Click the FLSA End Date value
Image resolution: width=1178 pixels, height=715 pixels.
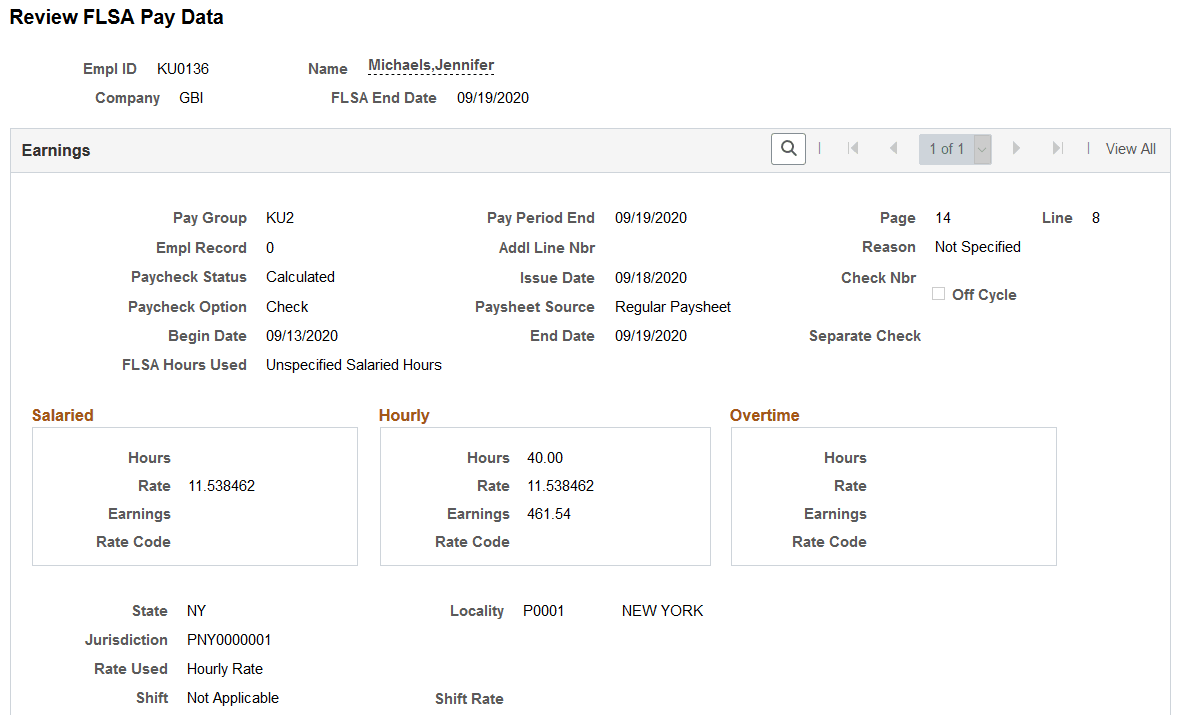(492, 97)
